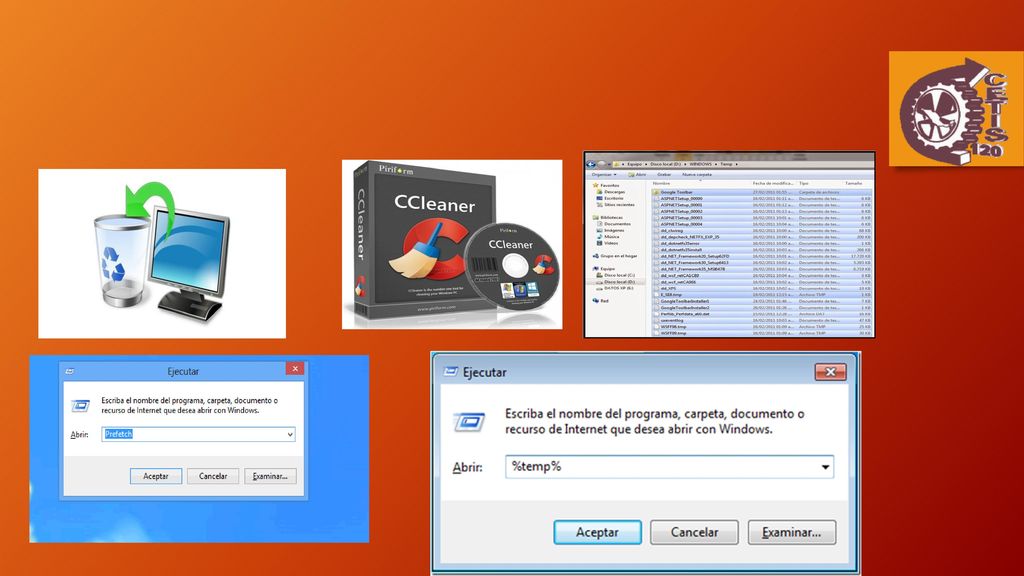
Task: Select Bibliotecas in the Explorer sidebar
Action: pos(607,217)
